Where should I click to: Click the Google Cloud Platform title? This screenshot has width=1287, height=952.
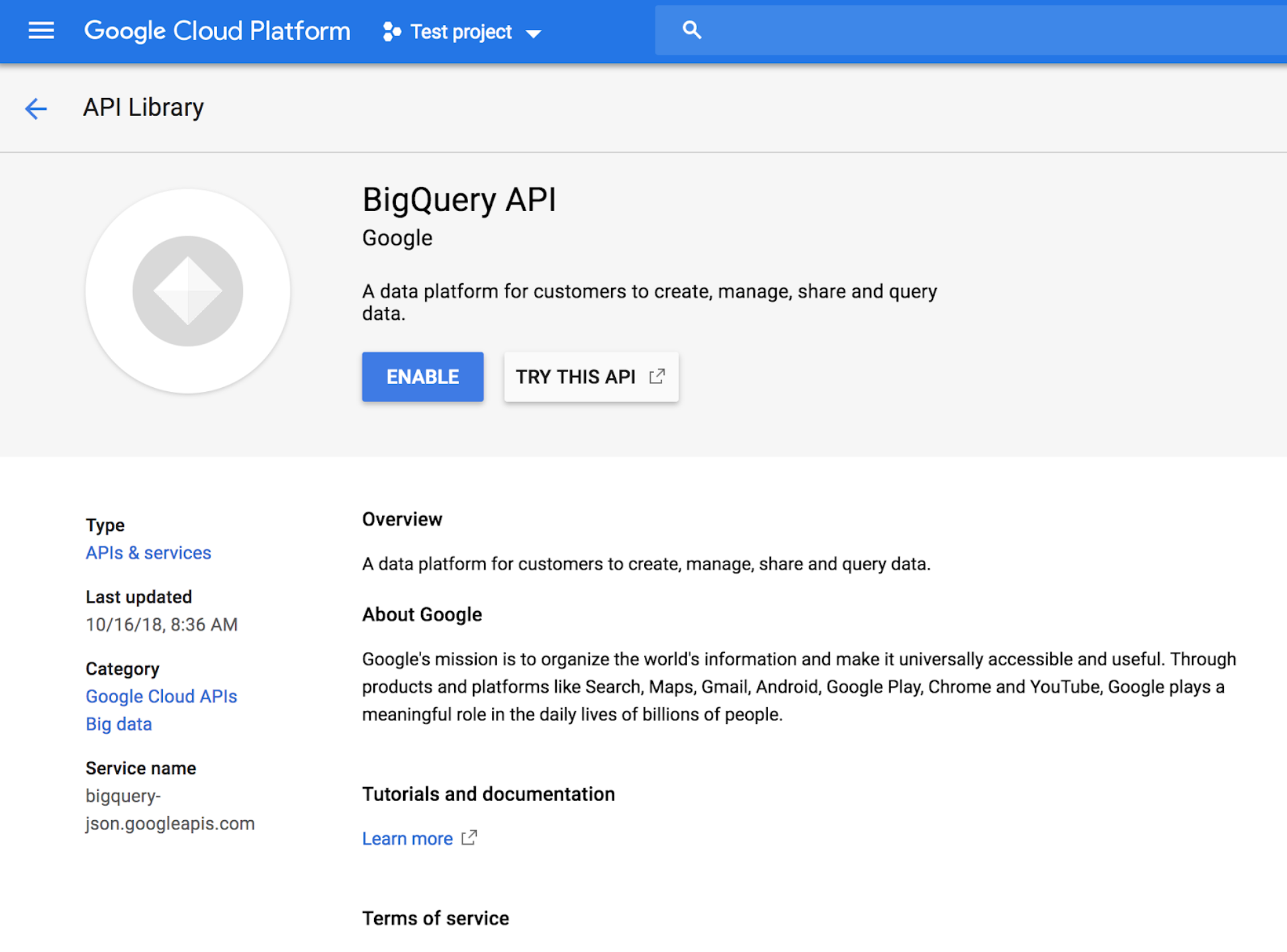click(x=217, y=31)
